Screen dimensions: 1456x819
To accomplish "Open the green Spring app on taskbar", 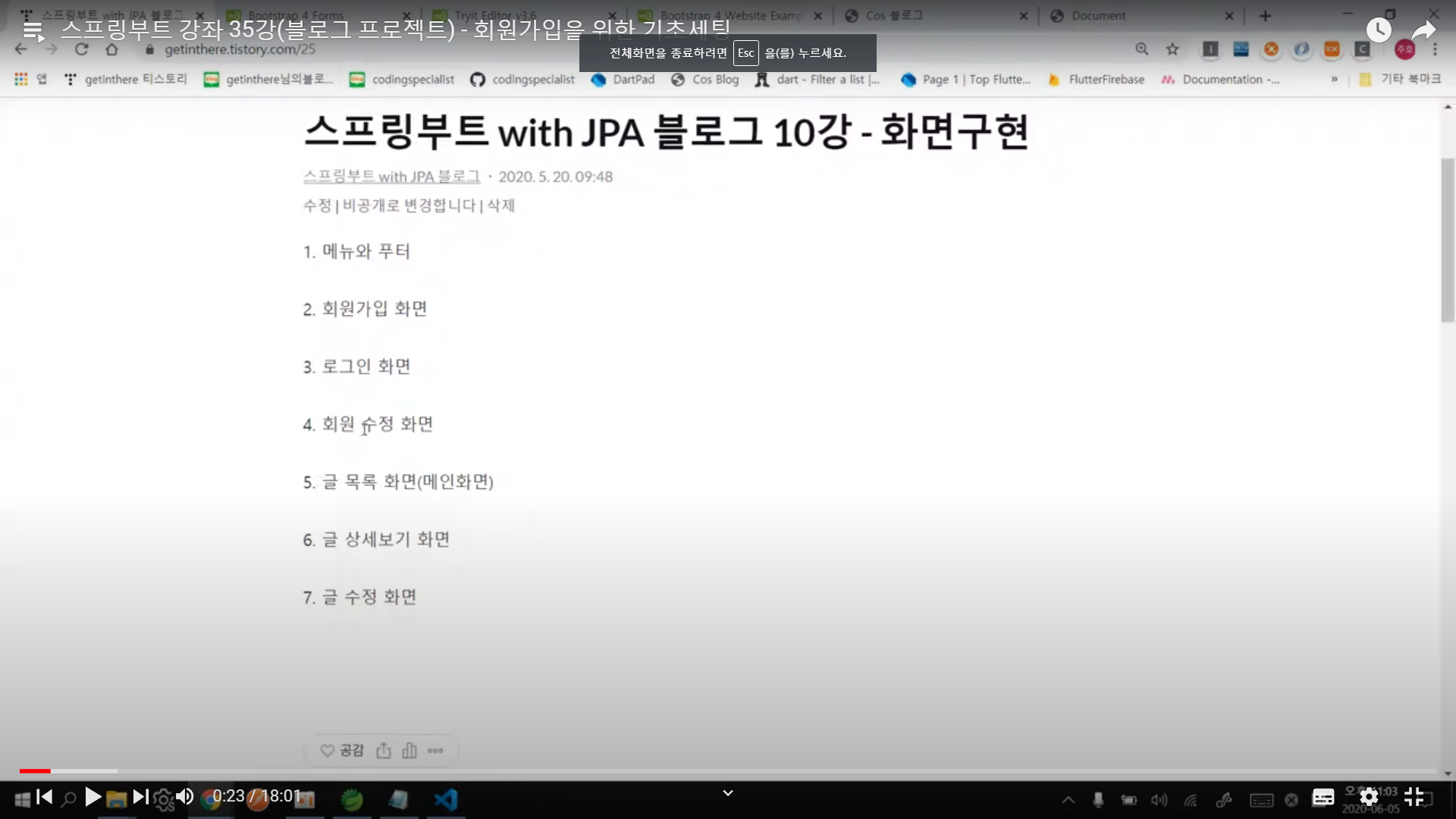I will (351, 799).
